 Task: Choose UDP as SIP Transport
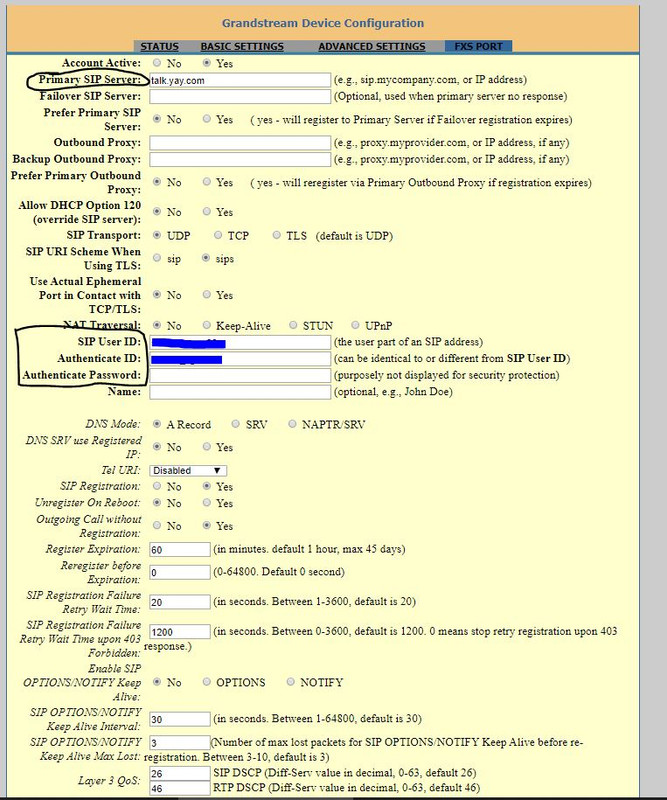pos(157,235)
